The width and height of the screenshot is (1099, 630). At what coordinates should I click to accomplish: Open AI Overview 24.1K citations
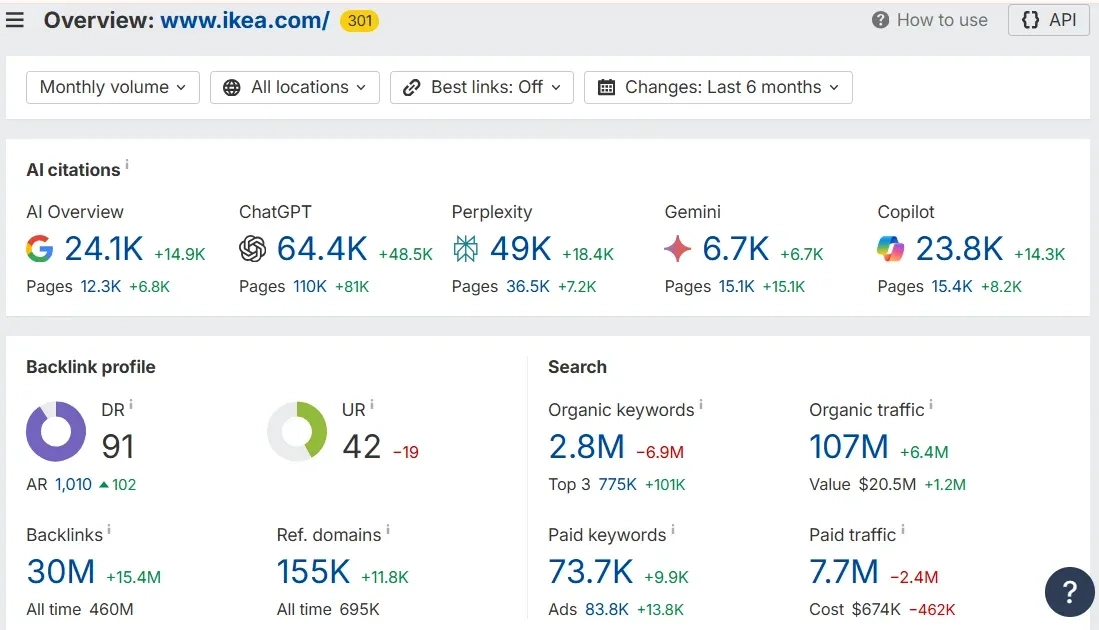[x=104, y=249]
